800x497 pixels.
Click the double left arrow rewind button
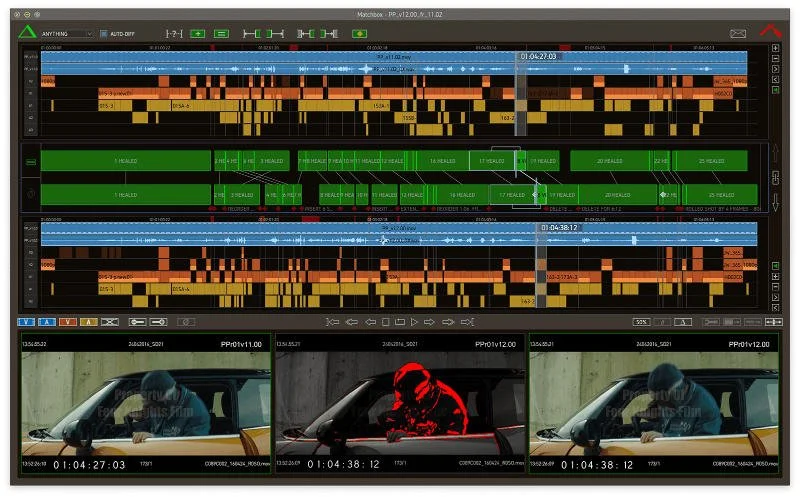[352, 322]
